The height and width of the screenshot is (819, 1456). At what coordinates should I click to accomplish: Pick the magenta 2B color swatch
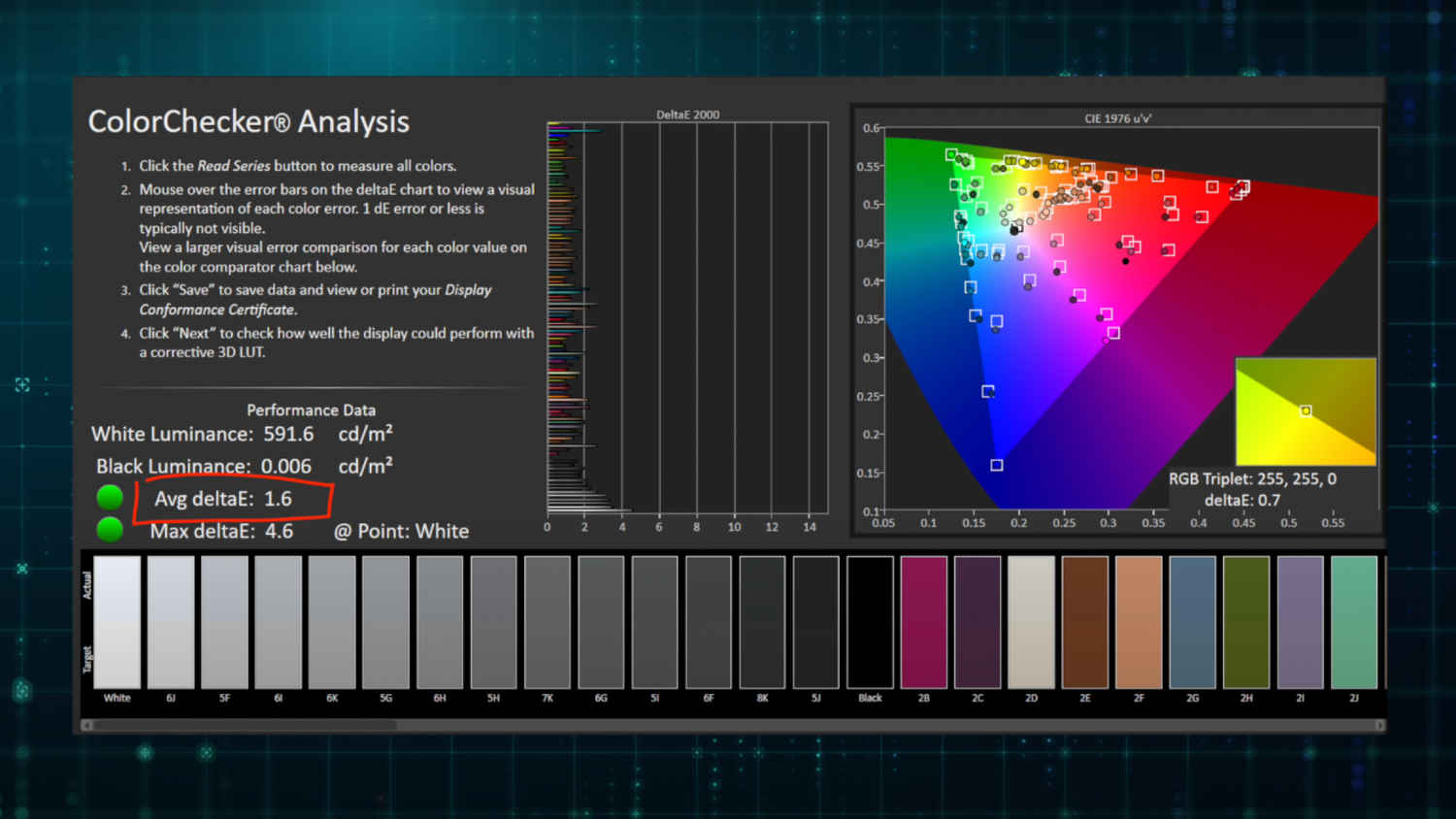pos(923,622)
